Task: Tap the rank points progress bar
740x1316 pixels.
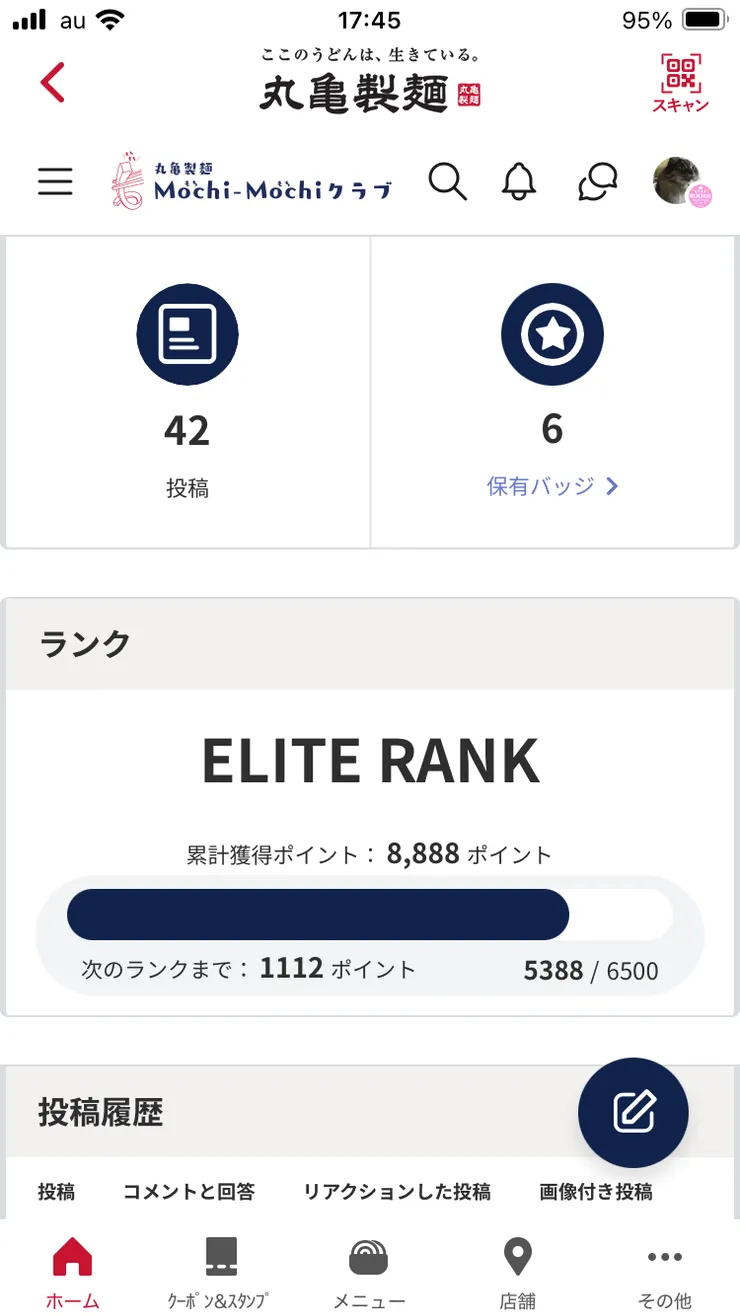Action: point(369,915)
